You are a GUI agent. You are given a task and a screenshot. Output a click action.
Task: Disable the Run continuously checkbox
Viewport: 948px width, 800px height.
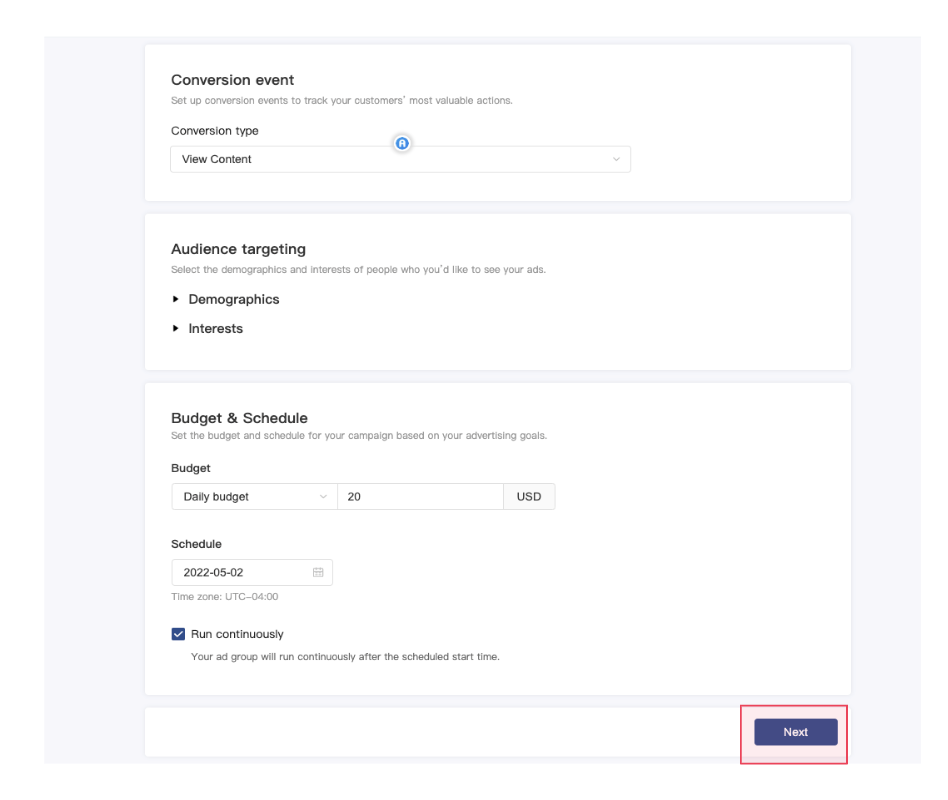coord(176,634)
